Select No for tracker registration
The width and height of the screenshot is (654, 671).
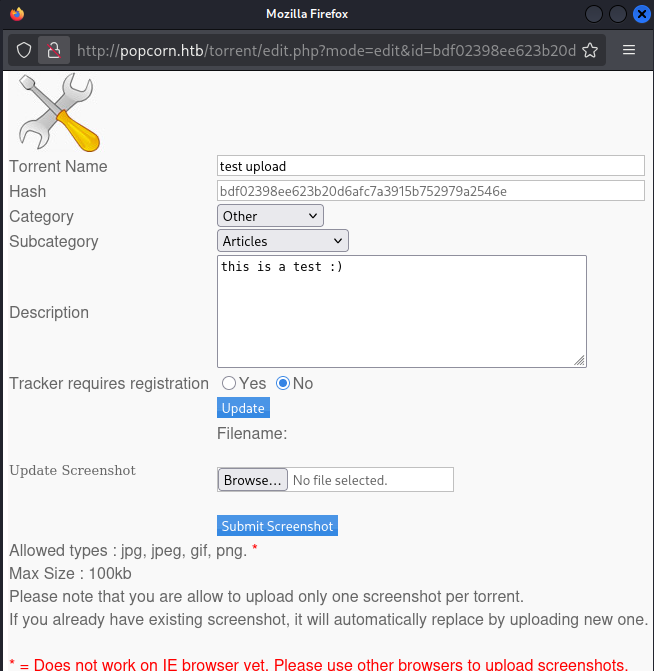pyautogui.click(x=283, y=383)
